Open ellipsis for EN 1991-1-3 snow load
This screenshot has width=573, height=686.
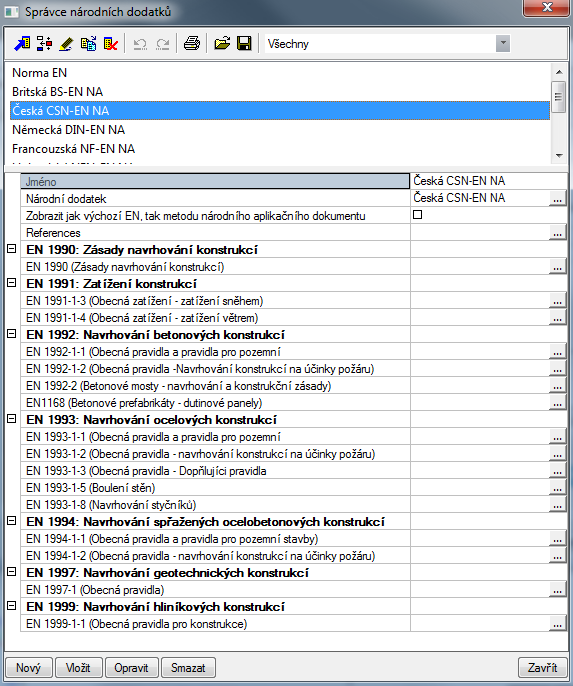557,301
